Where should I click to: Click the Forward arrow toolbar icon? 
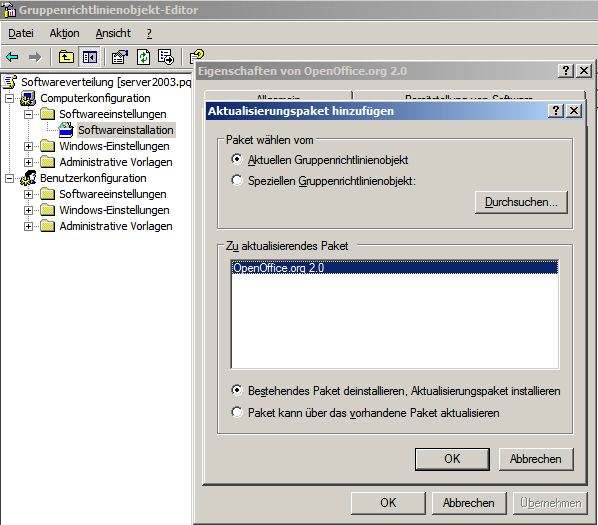click(35, 58)
